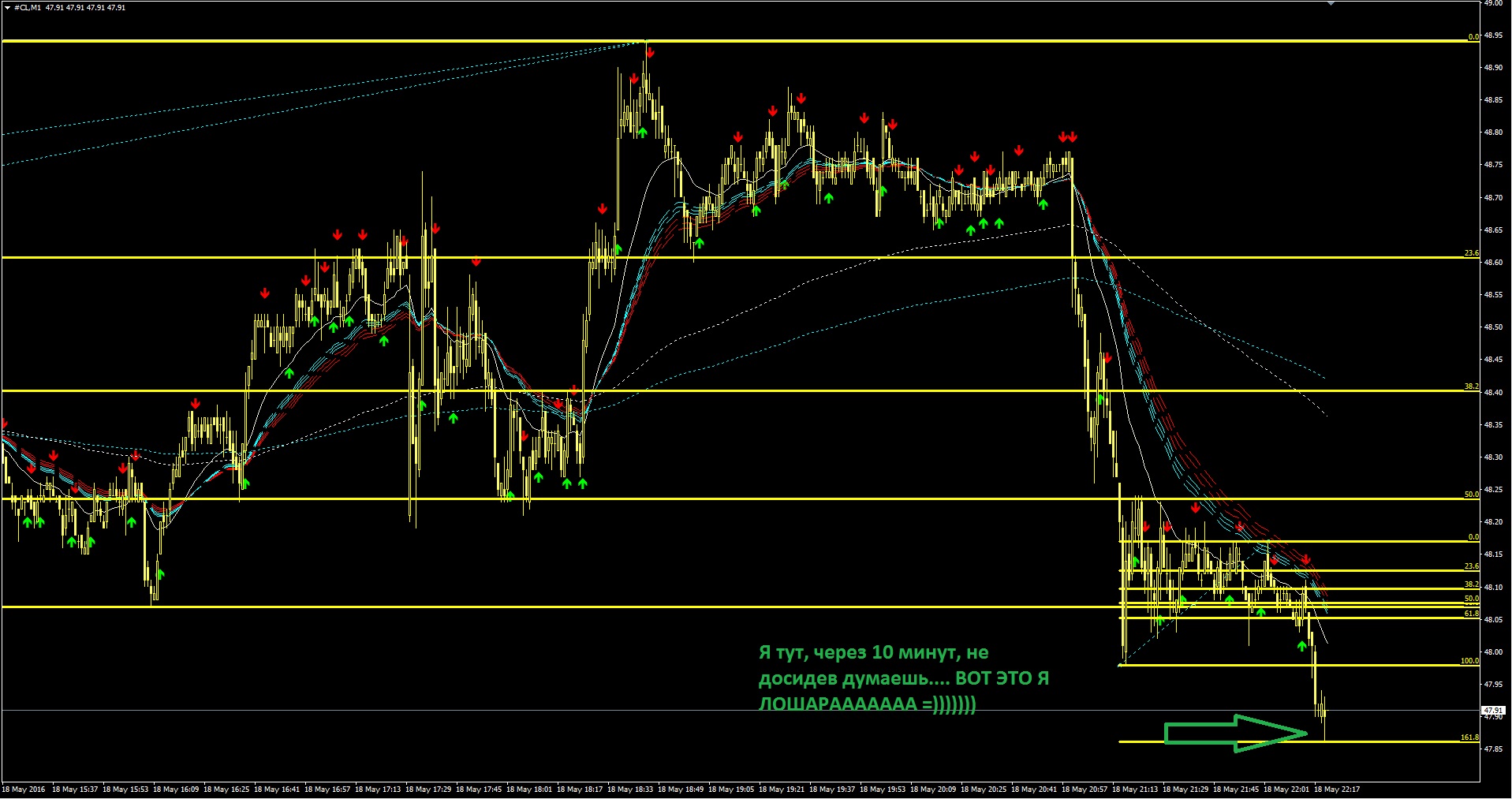Click the 48.75 price scale label
The width and height of the screenshot is (1512, 799).
pyautogui.click(x=1493, y=165)
